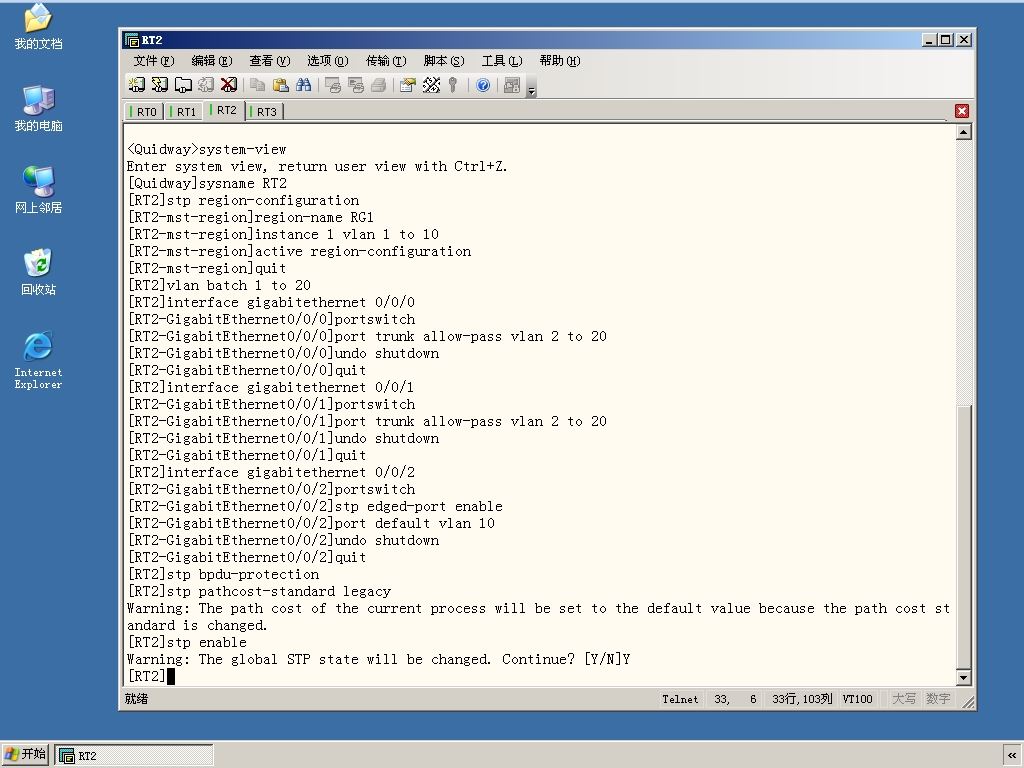Click the '[RT2]stp enable' line
Screen dimensions: 1024x768
tap(187, 643)
